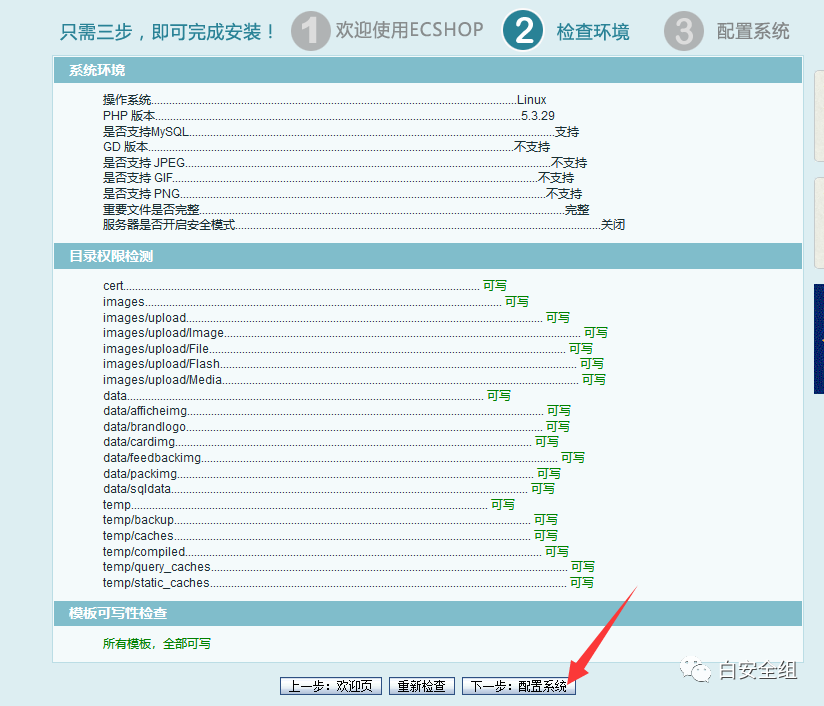824x706 pixels.
Task: Click the 模板可写性检查 section header
Action: click(x=428, y=613)
